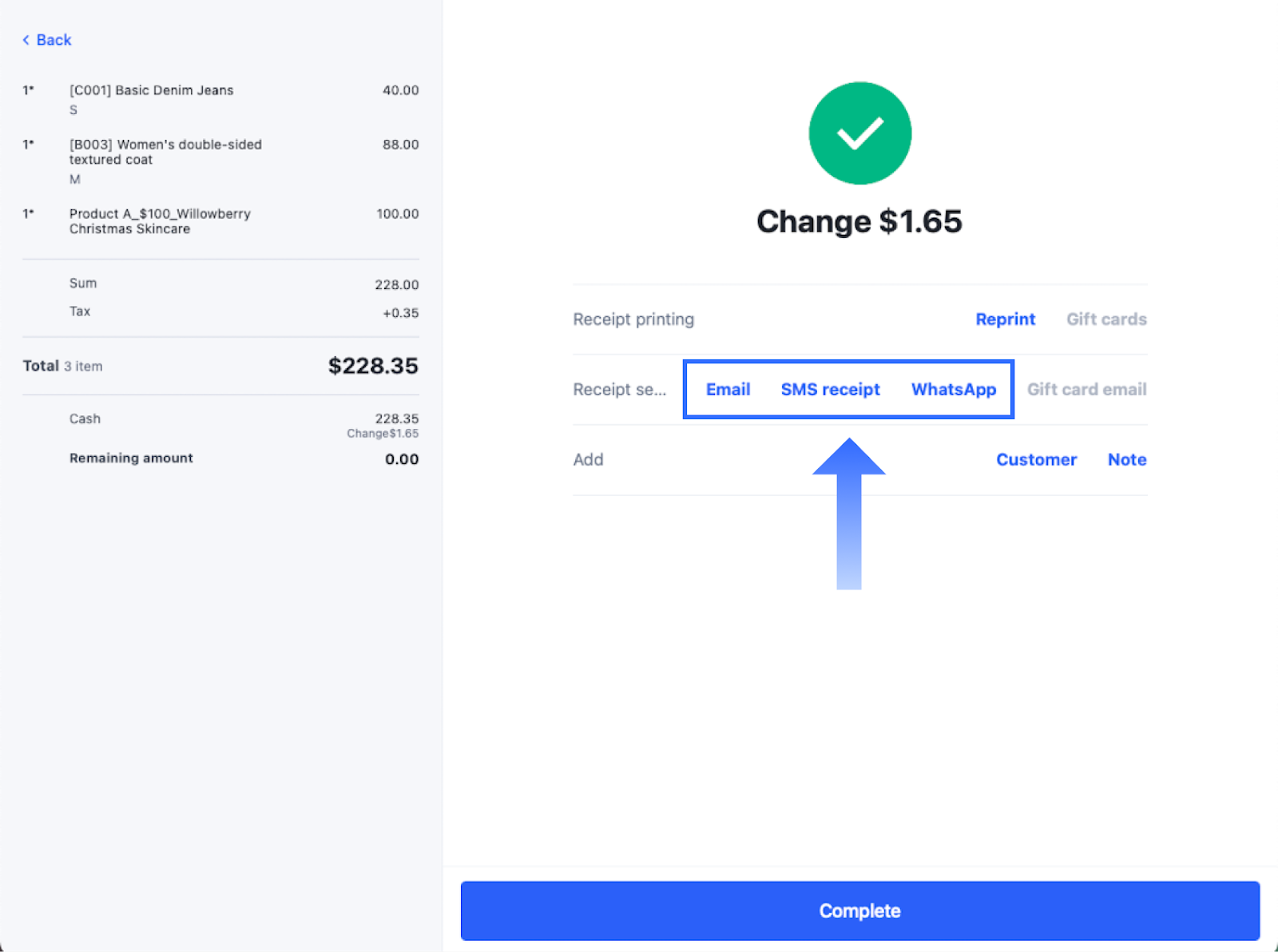The height and width of the screenshot is (952, 1278).
Task: Select the Basic Denim Jeans line item
Action: tap(152, 91)
